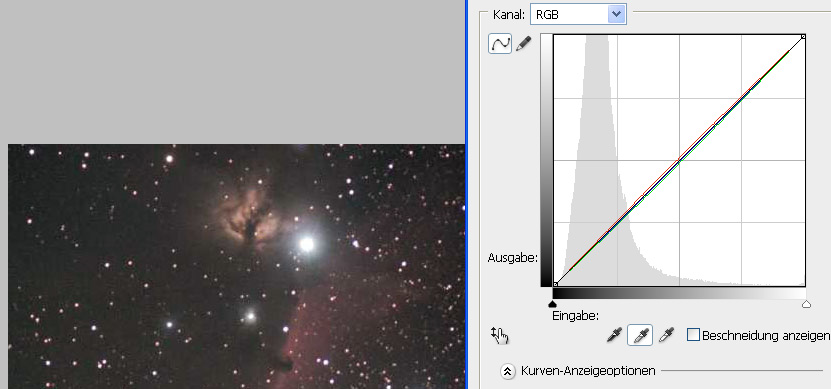Click the curve at the grid center

pos(679,160)
